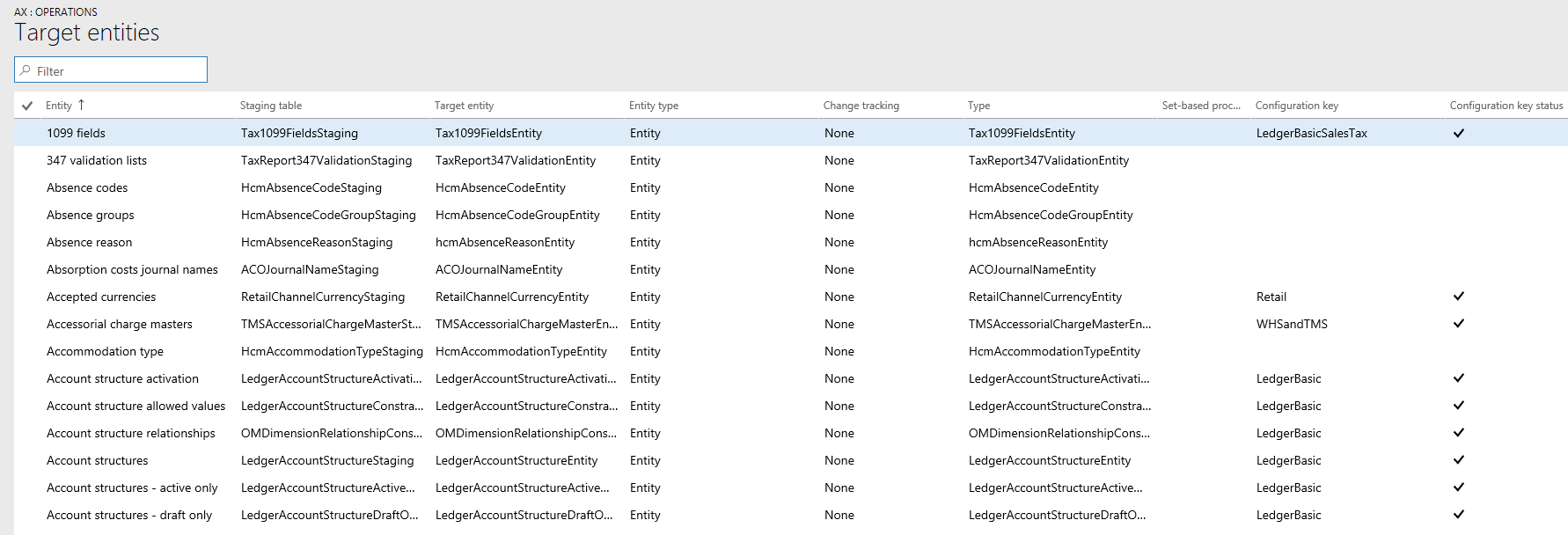
Task: Click the ACOJournalNameEntity Type column cell
Action: point(1032,269)
